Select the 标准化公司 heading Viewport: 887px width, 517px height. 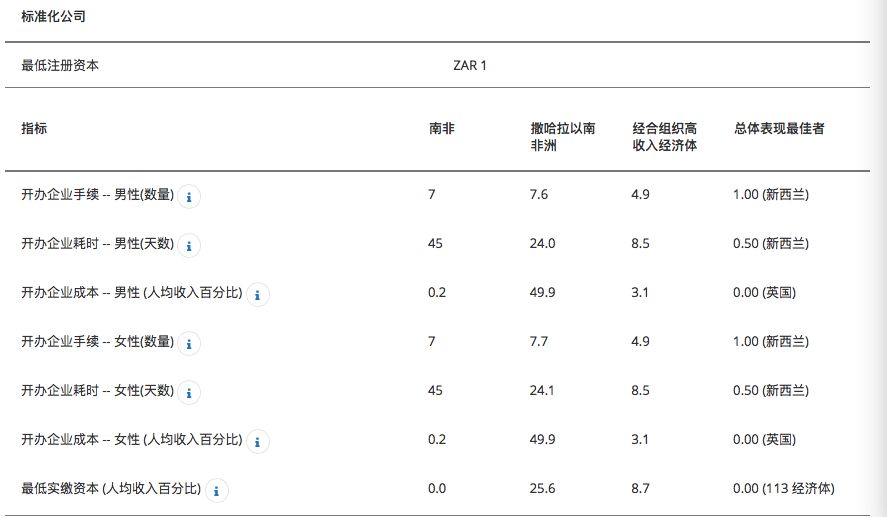click(53, 16)
